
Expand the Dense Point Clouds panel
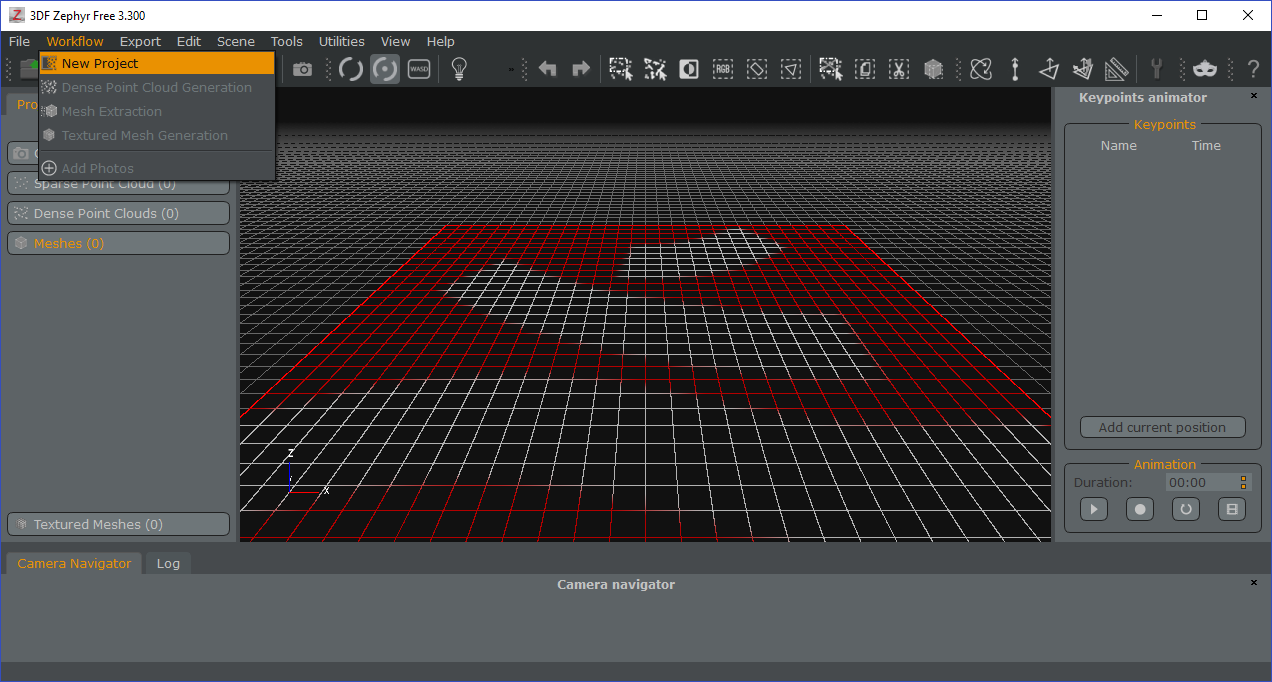coord(118,212)
